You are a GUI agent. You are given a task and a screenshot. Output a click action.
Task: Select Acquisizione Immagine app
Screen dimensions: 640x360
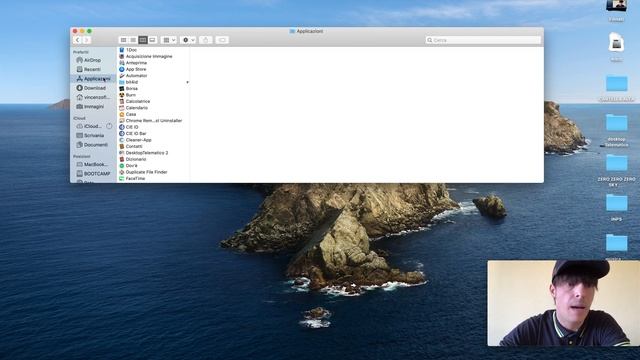(x=146, y=56)
